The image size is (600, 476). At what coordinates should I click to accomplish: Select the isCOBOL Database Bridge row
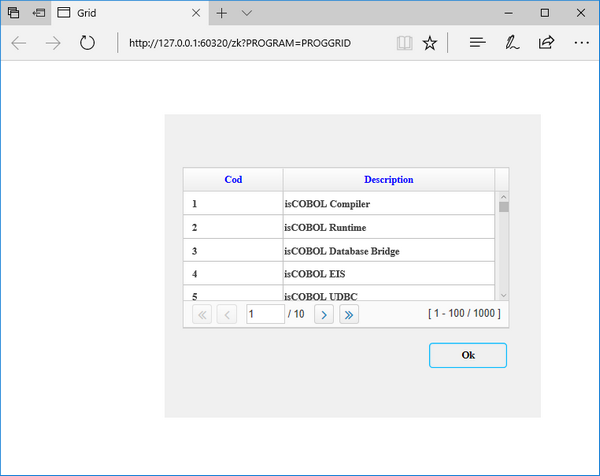(x=341, y=251)
